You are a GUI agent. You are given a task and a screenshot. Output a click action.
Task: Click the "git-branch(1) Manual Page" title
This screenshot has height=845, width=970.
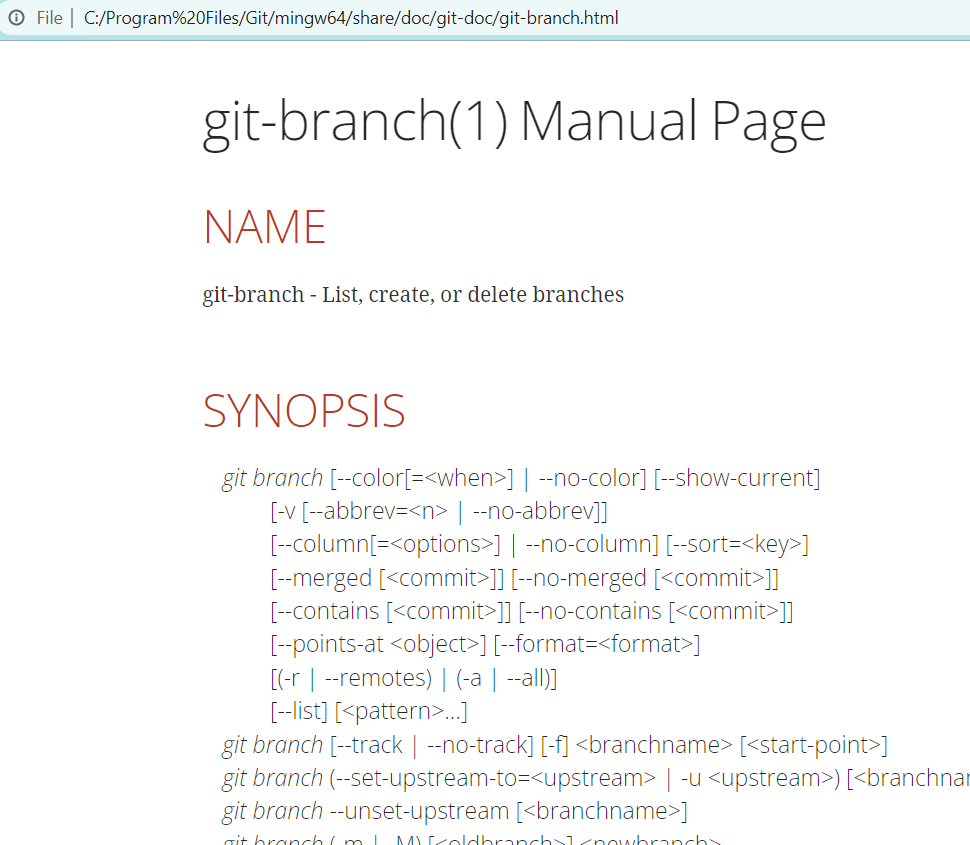pyautogui.click(x=514, y=123)
